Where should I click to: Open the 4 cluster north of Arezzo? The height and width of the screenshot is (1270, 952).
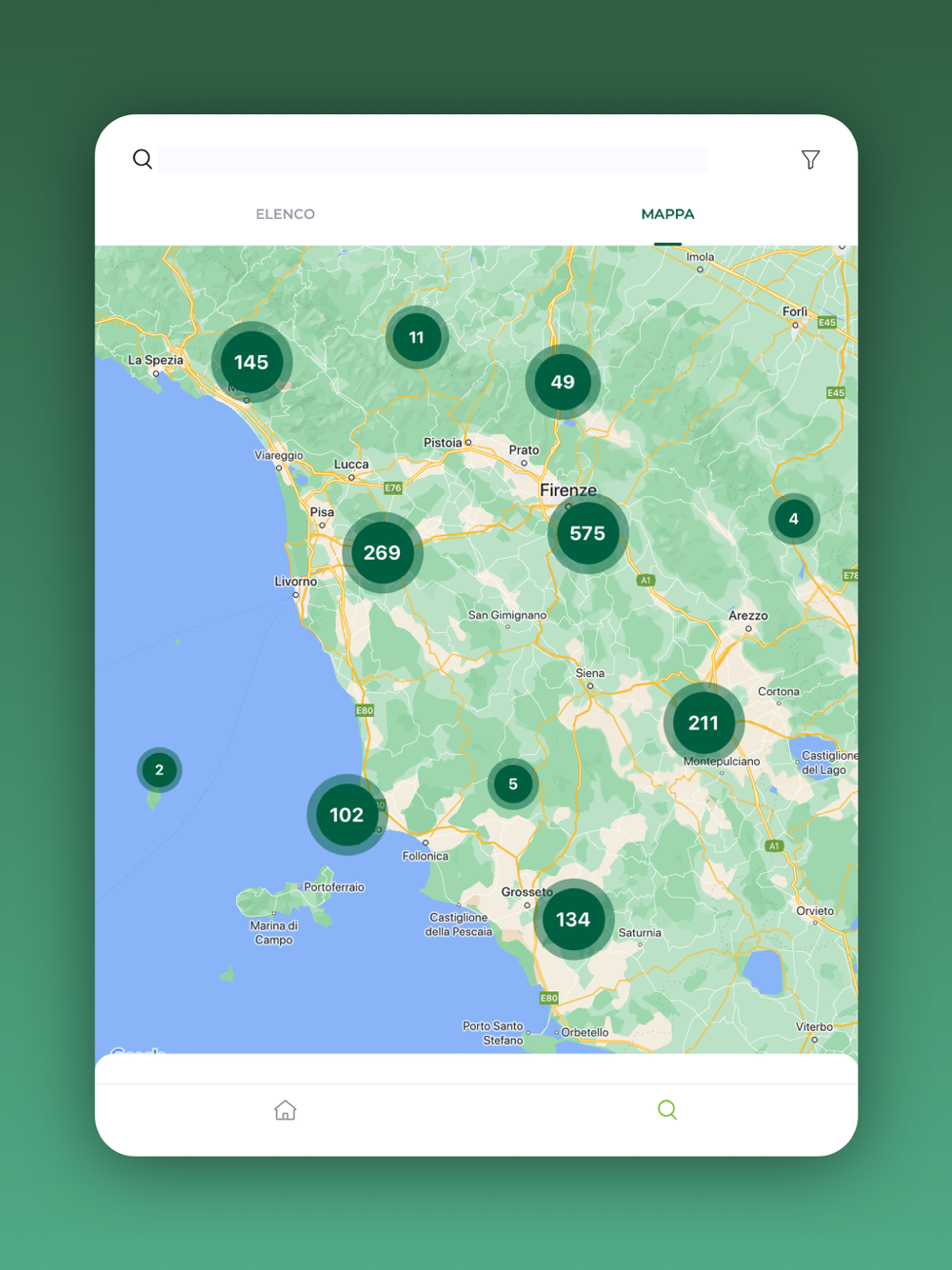point(794,519)
